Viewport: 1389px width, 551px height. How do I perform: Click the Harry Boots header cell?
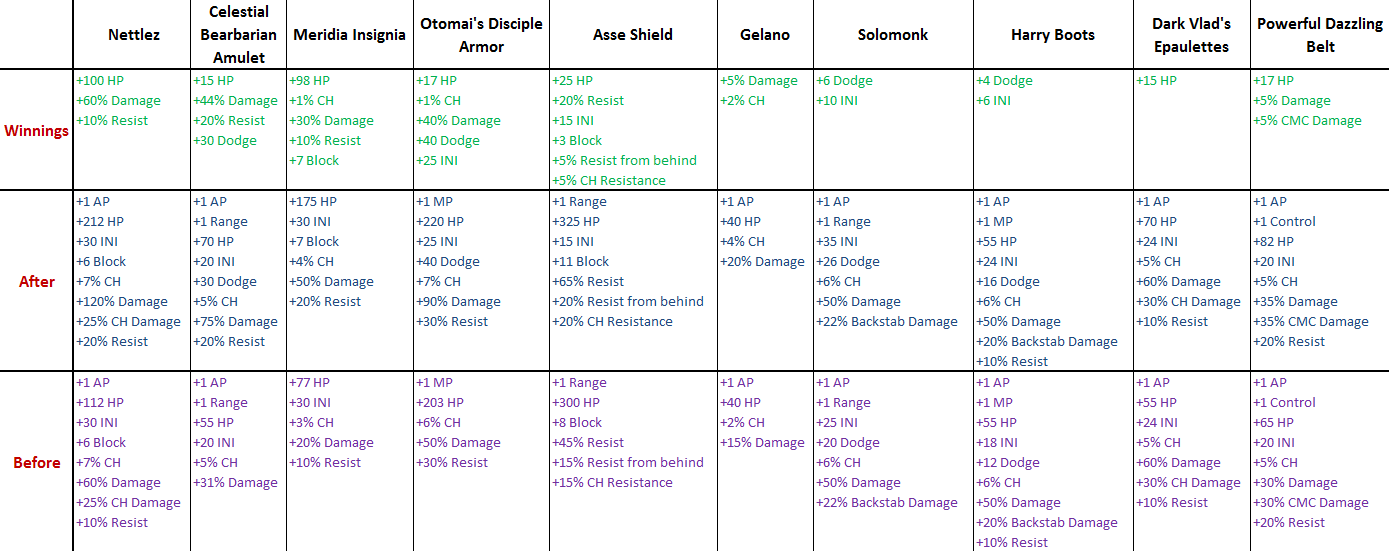[x=1053, y=34]
